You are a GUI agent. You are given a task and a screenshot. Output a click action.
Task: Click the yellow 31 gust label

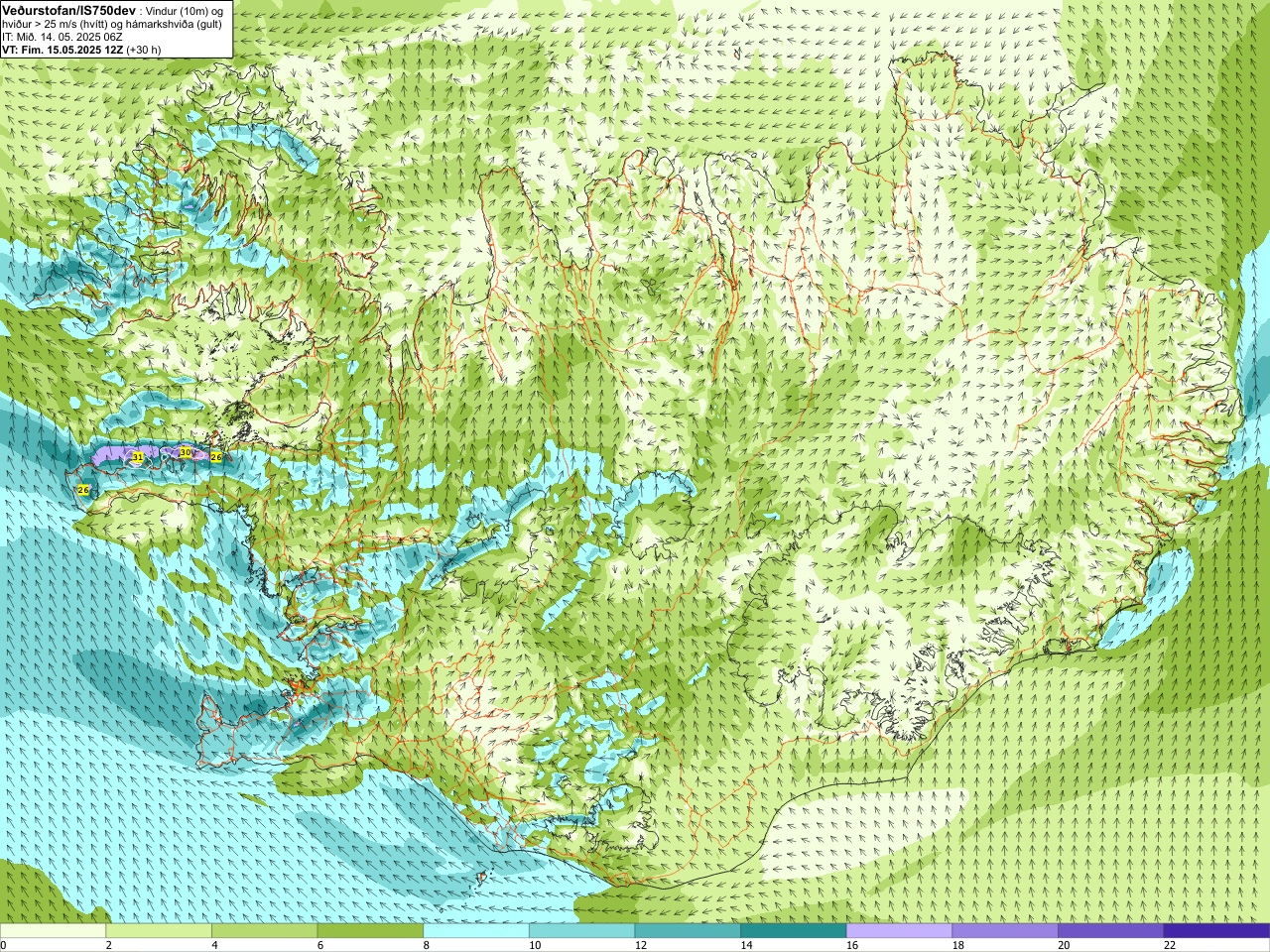(x=138, y=457)
